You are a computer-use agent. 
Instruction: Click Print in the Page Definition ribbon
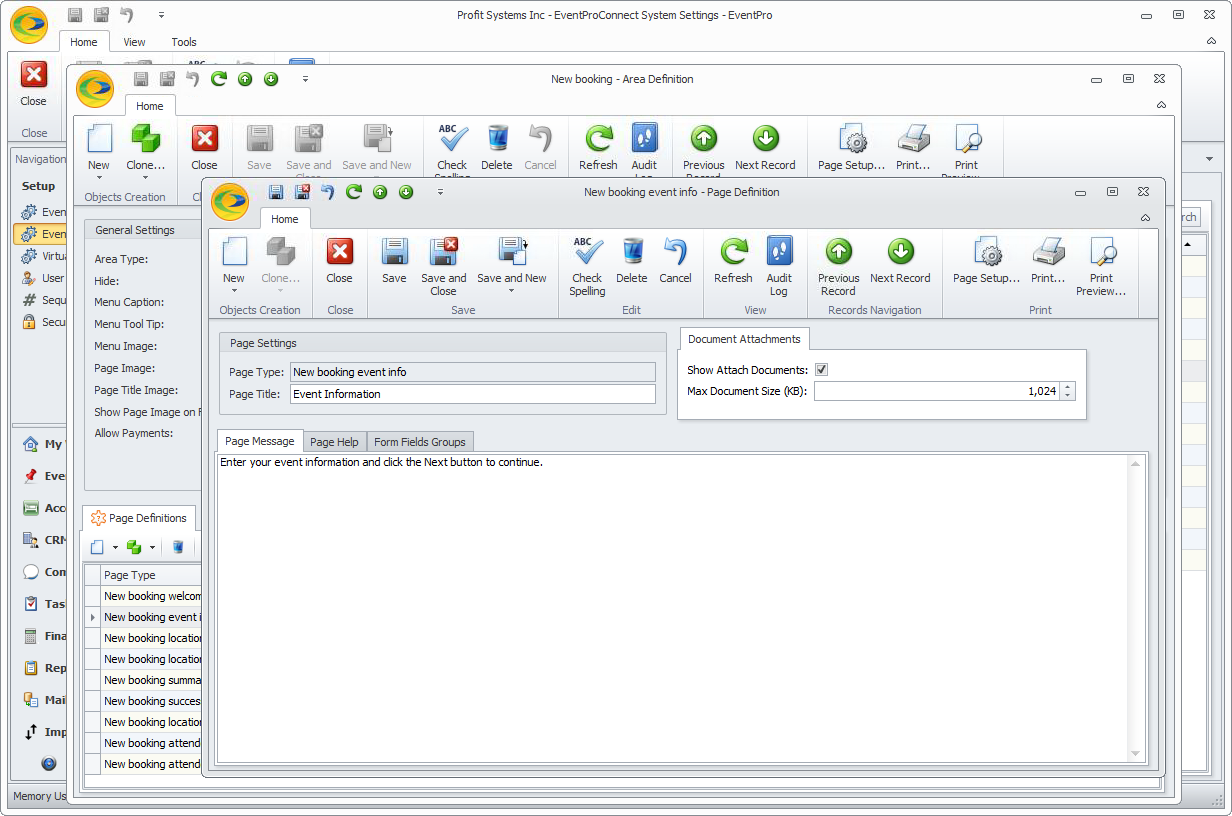[1048, 261]
